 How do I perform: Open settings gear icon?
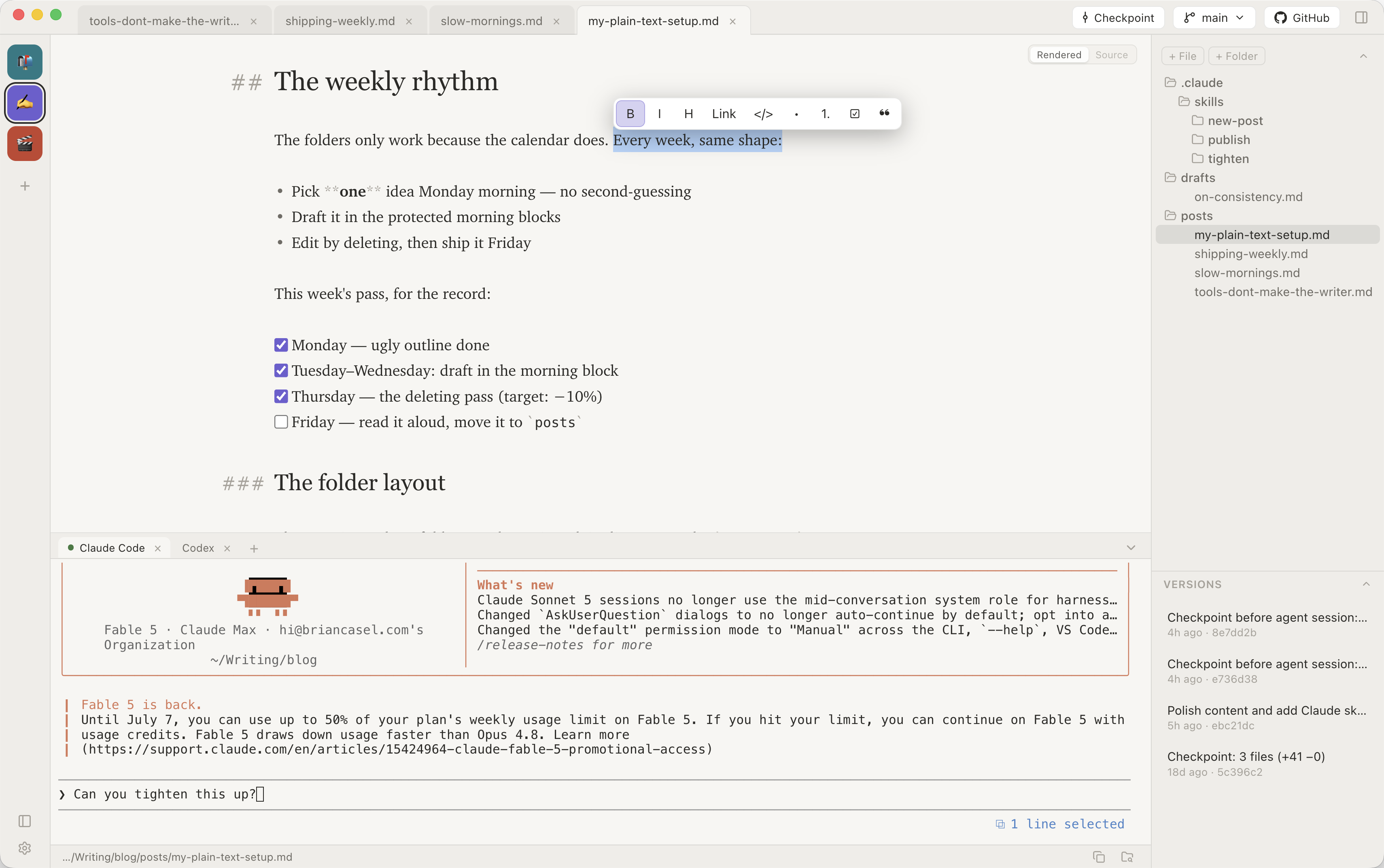coord(25,848)
